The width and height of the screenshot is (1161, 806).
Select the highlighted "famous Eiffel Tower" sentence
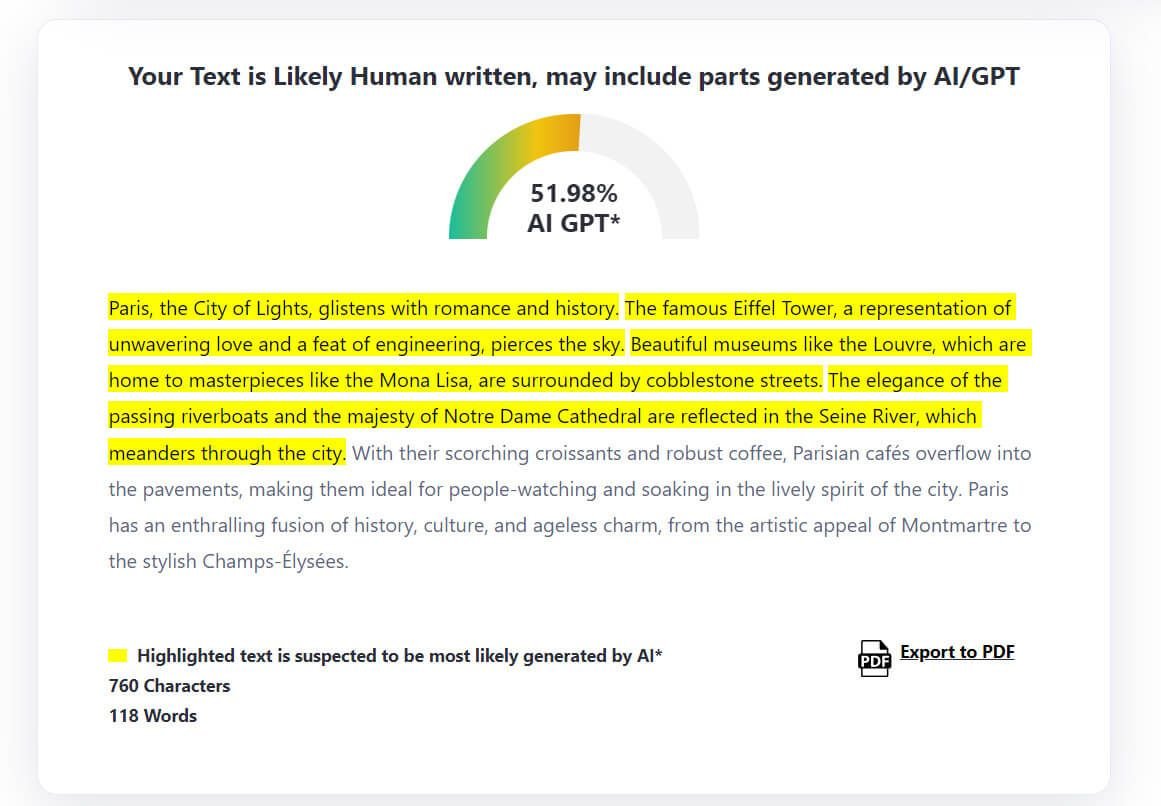pos(817,308)
